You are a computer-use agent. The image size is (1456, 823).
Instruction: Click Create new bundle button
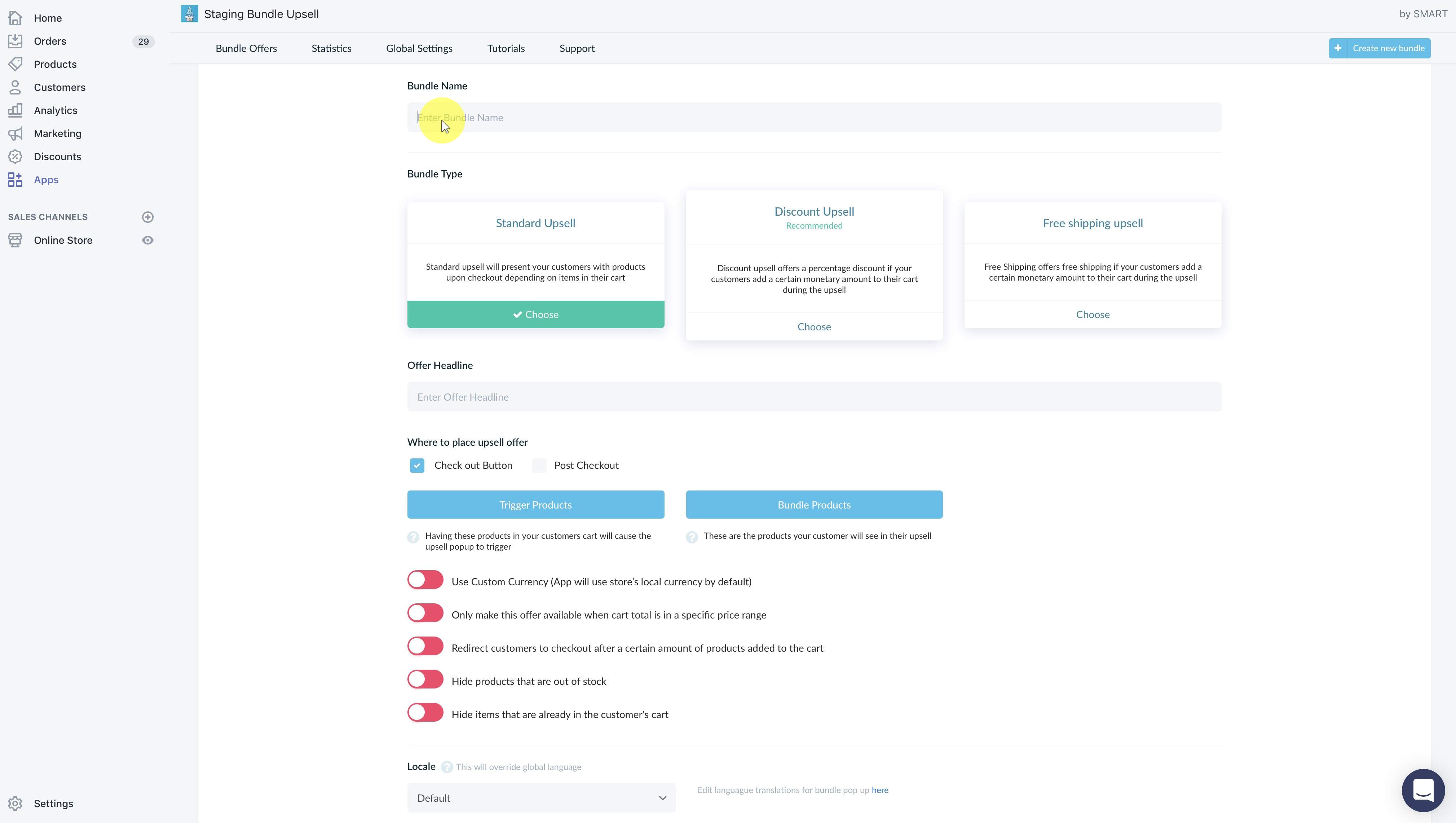[x=1379, y=48]
